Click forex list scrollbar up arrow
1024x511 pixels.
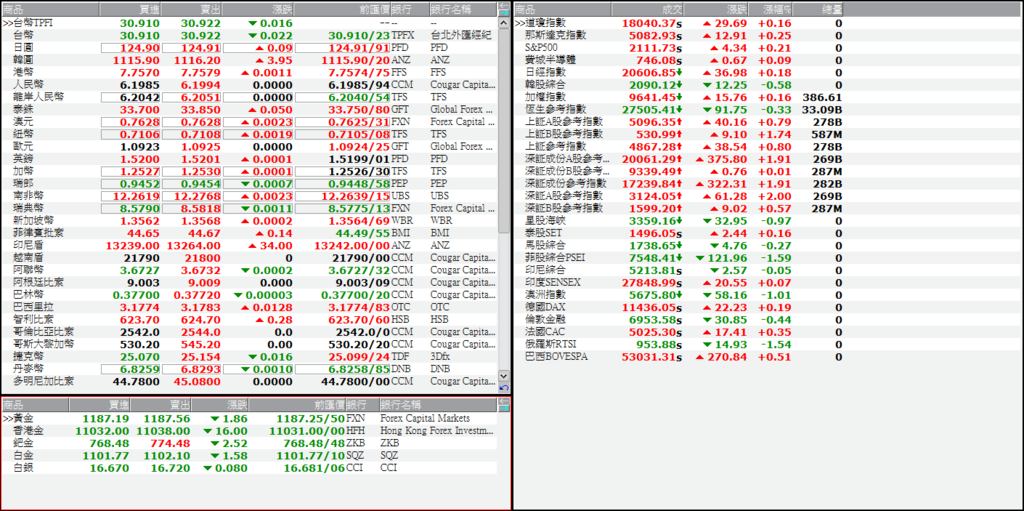click(504, 23)
